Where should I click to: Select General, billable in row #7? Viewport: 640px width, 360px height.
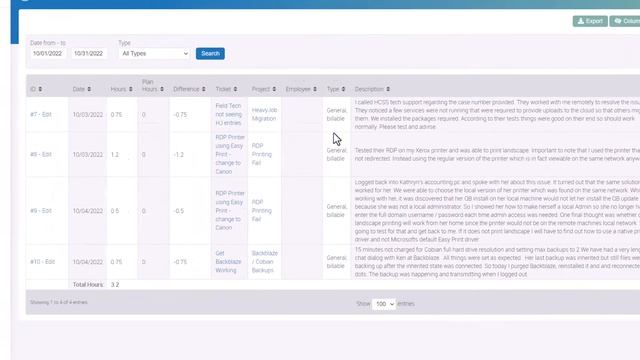(x=337, y=115)
